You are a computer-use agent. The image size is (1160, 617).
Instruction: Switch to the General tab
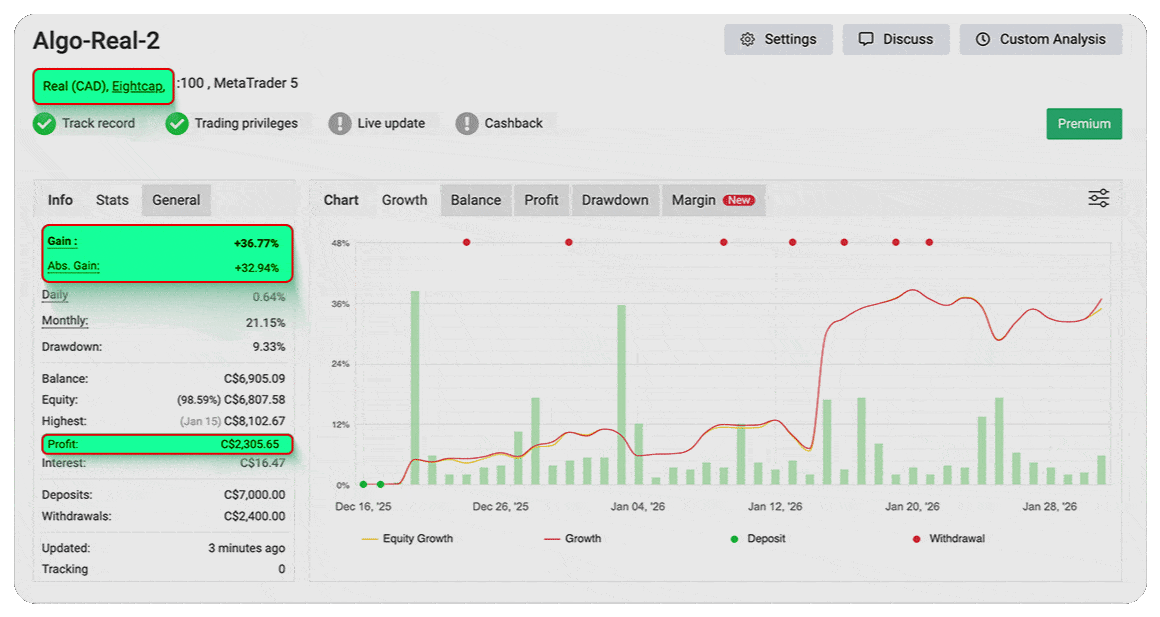tap(176, 200)
